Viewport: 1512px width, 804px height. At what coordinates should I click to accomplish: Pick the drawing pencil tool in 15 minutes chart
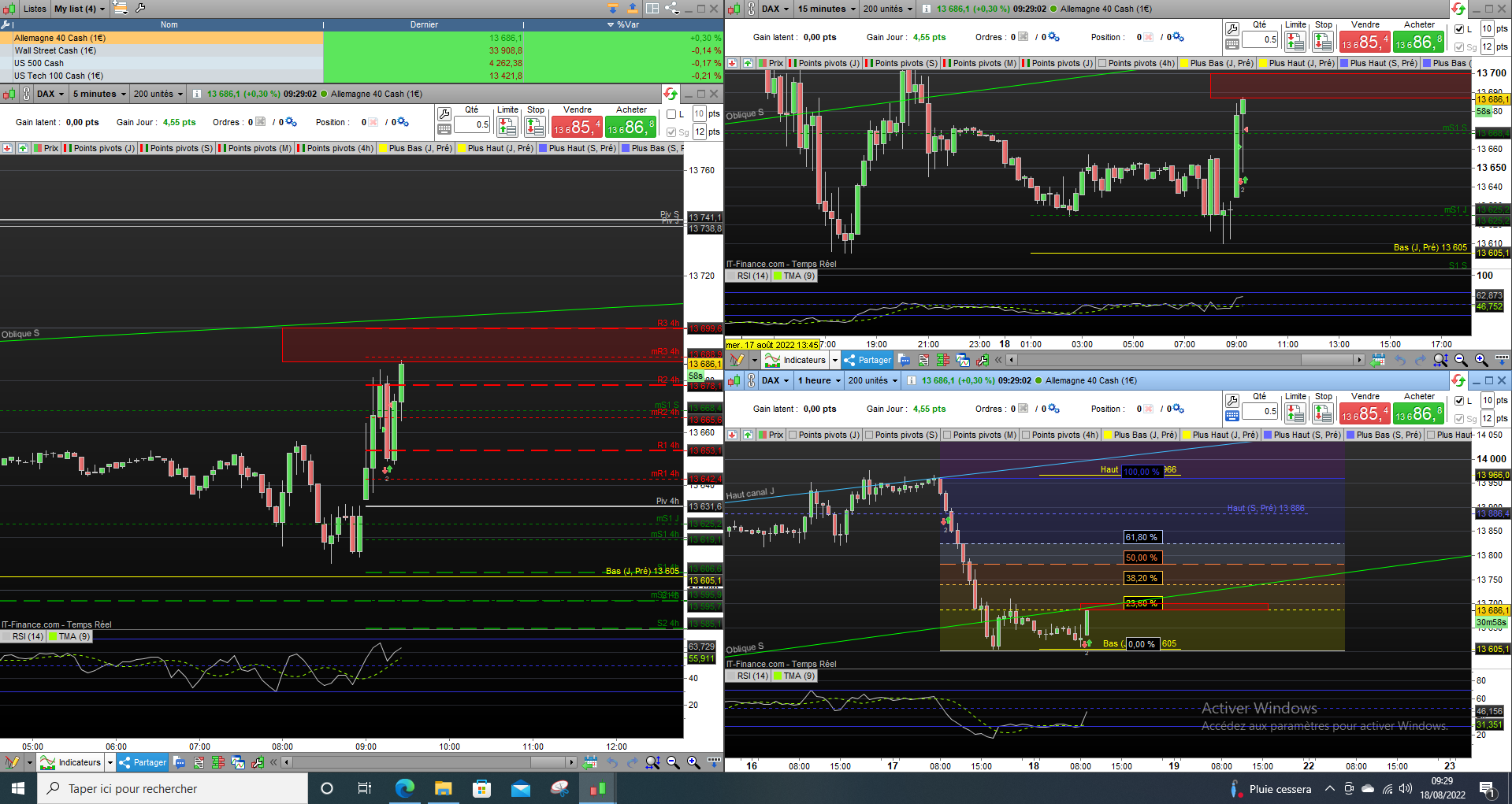(x=737, y=360)
